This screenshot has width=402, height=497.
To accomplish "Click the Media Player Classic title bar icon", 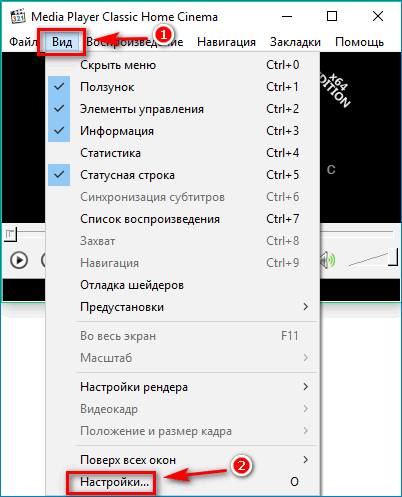I will pos(18,16).
